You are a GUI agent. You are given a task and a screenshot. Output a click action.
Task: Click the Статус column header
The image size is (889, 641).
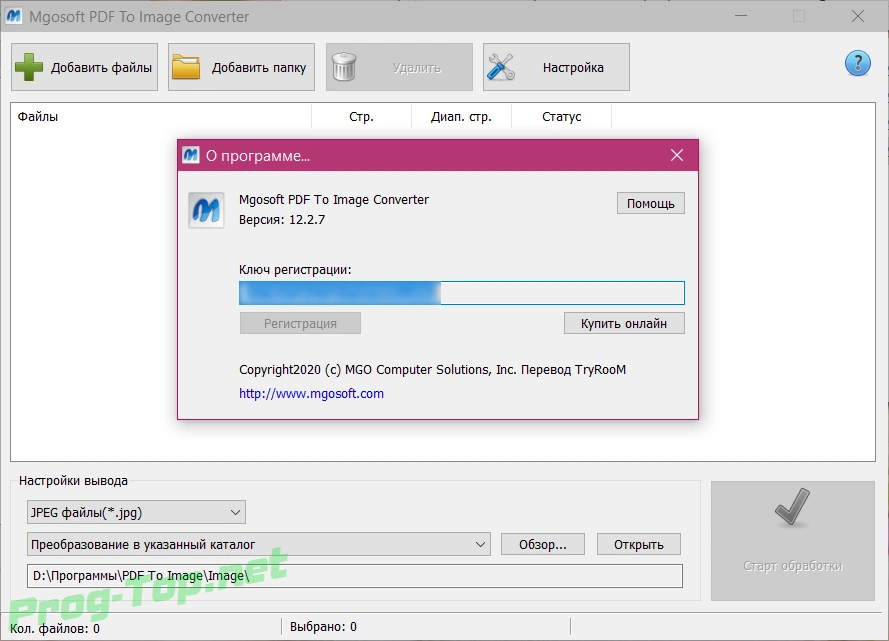(x=561, y=117)
